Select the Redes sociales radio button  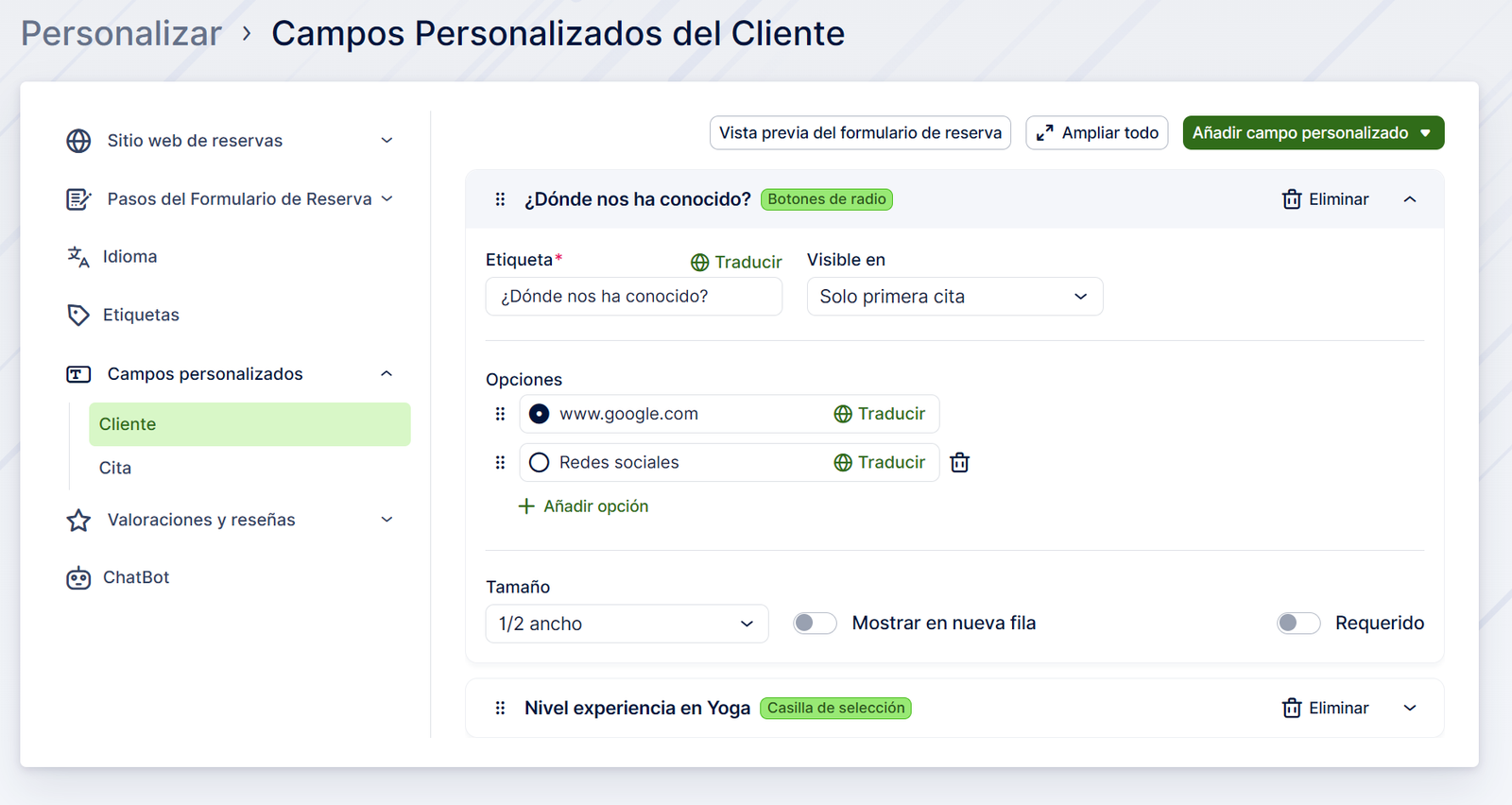(x=539, y=463)
